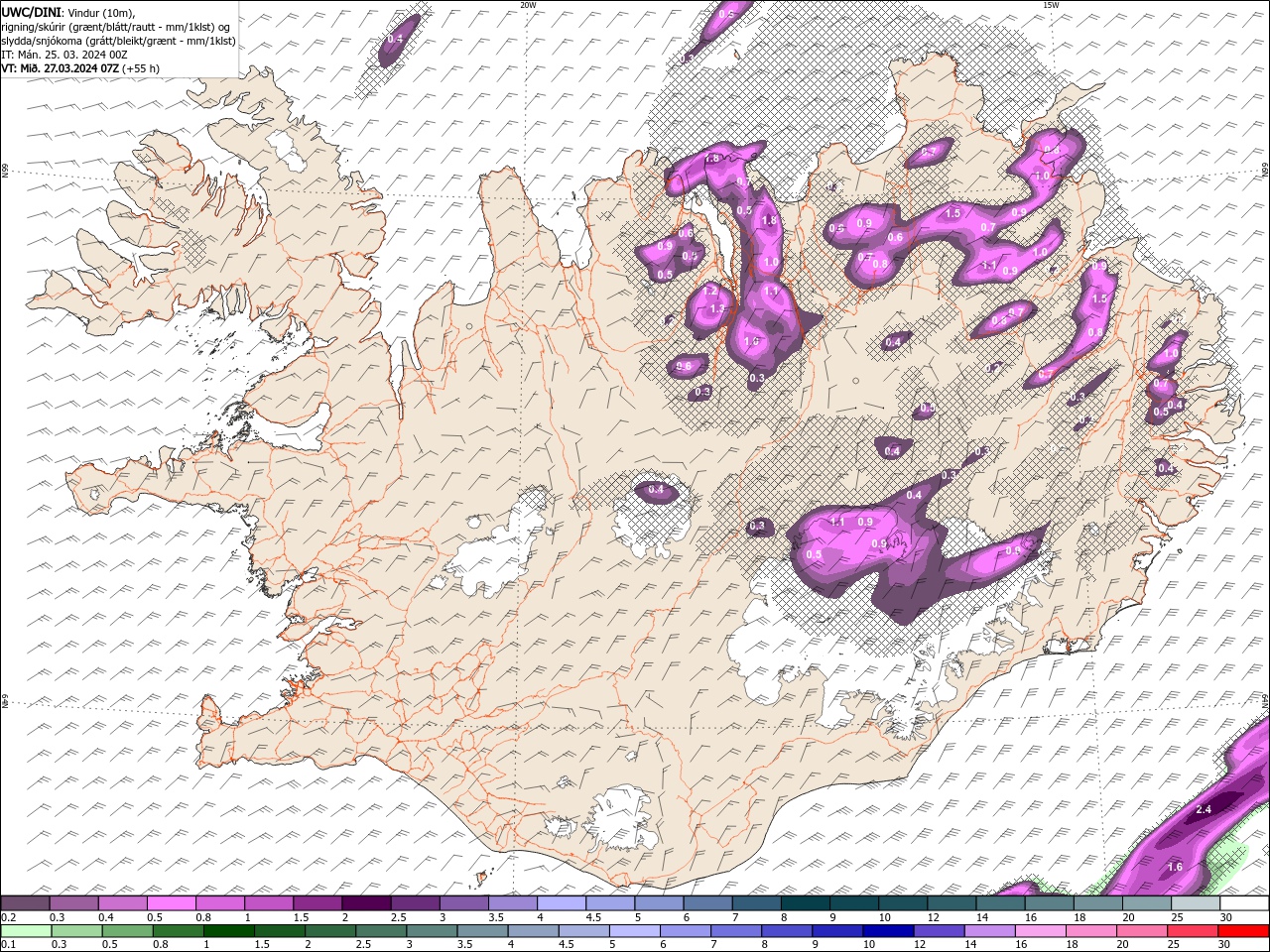Screen dimensions: 1270x952
Task: Pick the darkest purple 2 swatch in snow legend
Action: 366,903
